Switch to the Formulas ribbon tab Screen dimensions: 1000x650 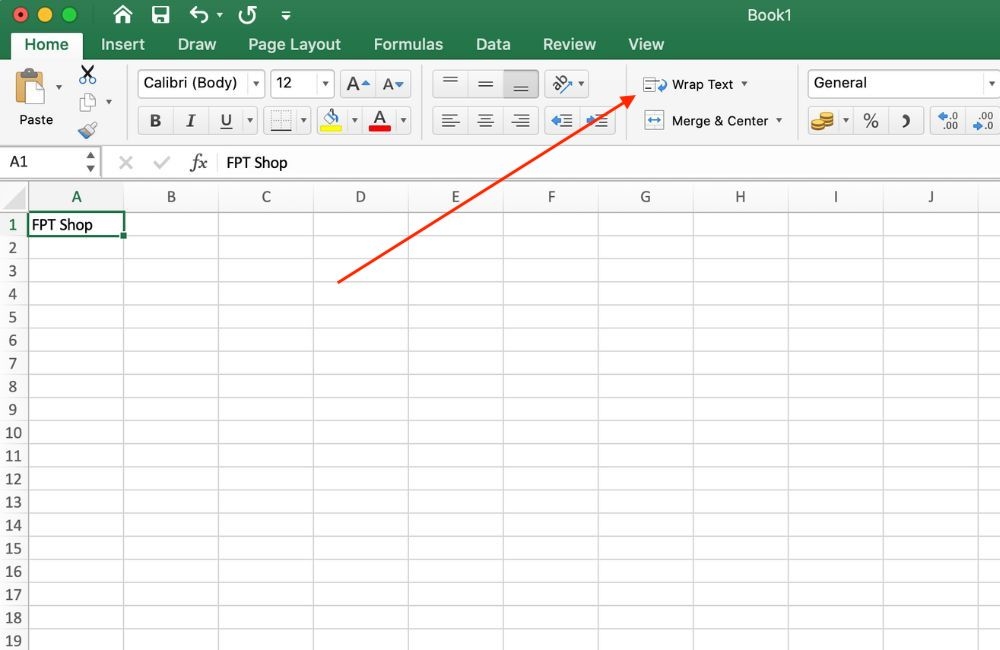click(x=408, y=44)
